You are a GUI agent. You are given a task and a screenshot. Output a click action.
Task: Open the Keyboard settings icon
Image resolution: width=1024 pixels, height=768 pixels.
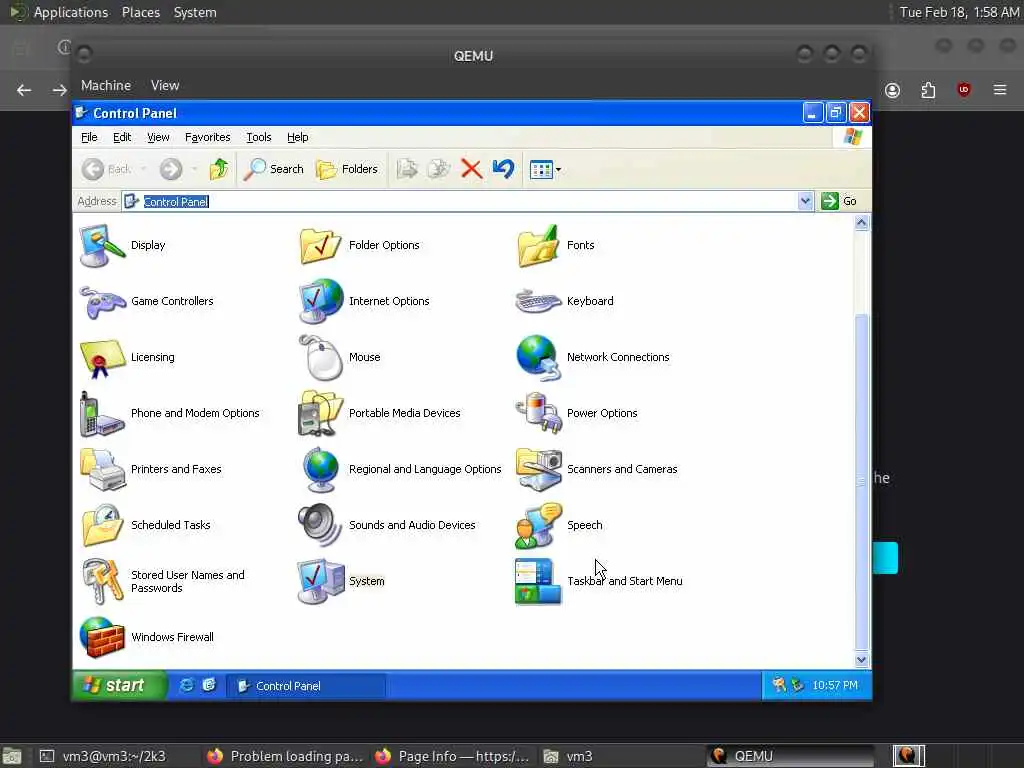538,302
